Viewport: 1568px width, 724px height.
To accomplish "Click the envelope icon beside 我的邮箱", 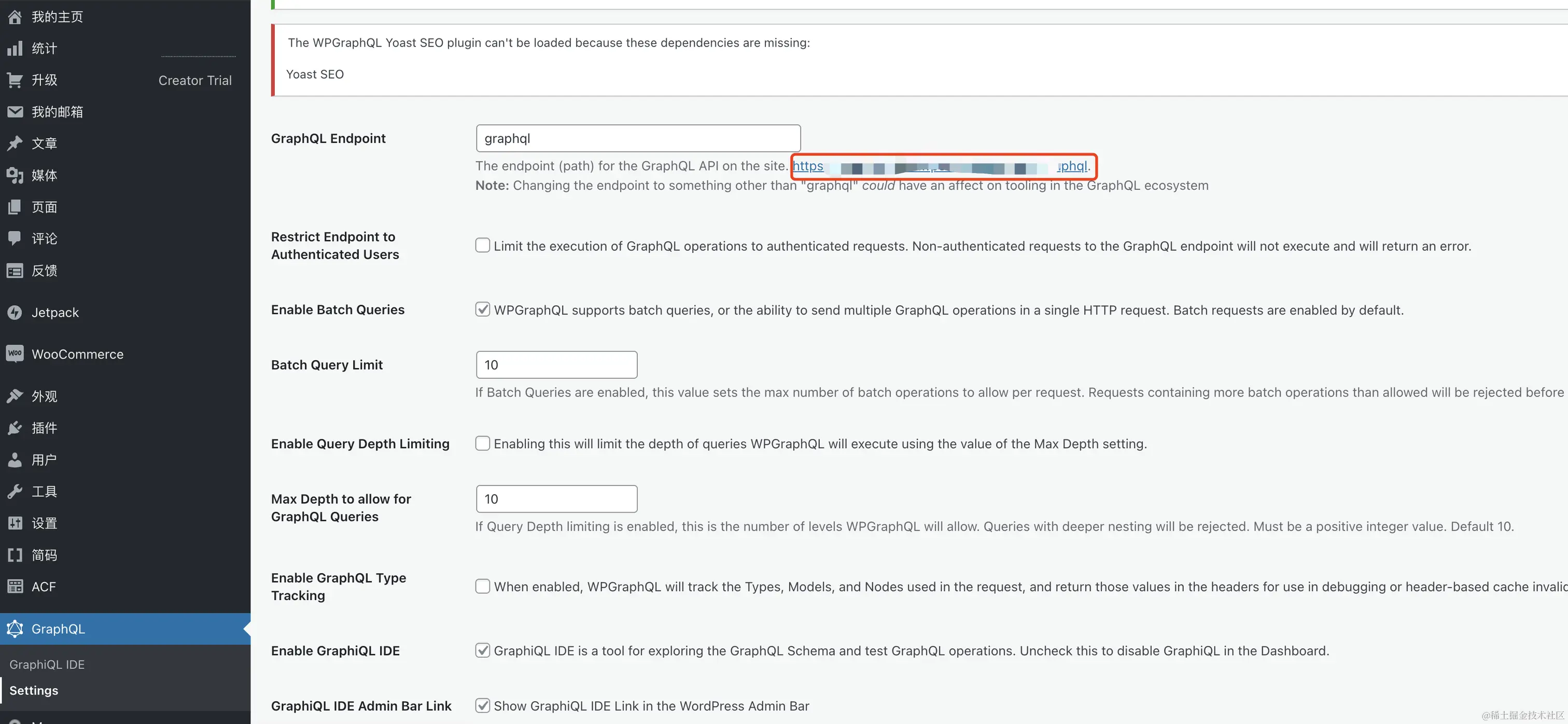I will pos(15,111).
